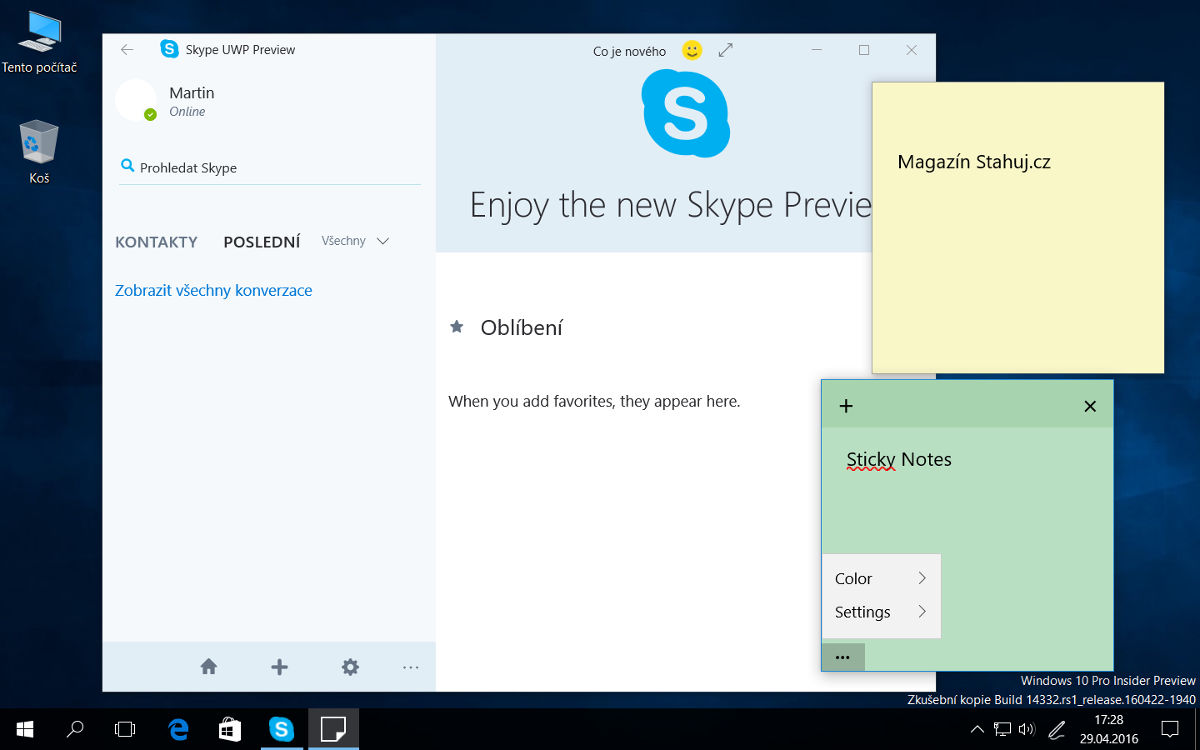The width and height of the screenshot is (1200, 750).
Task: Click the Magazín Stahuj.cz text in yellow note
Action: [974, 162]
